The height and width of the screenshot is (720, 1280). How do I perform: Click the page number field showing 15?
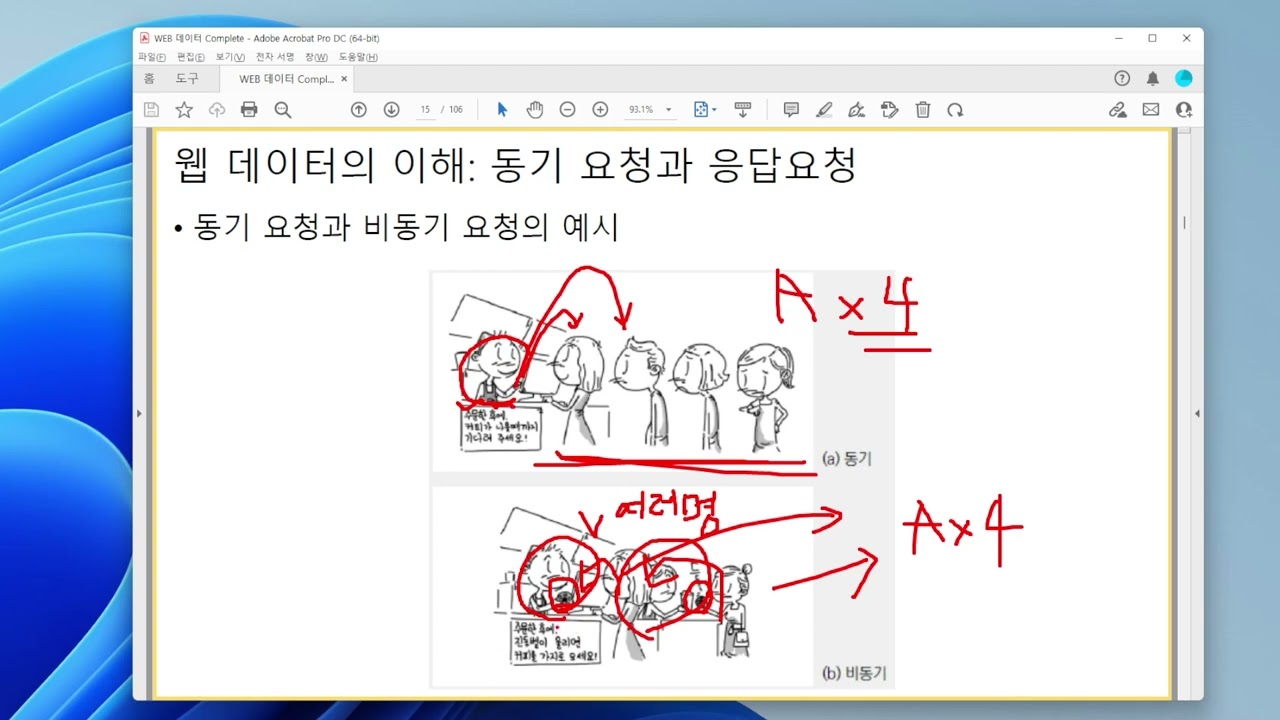coord(425,109)
